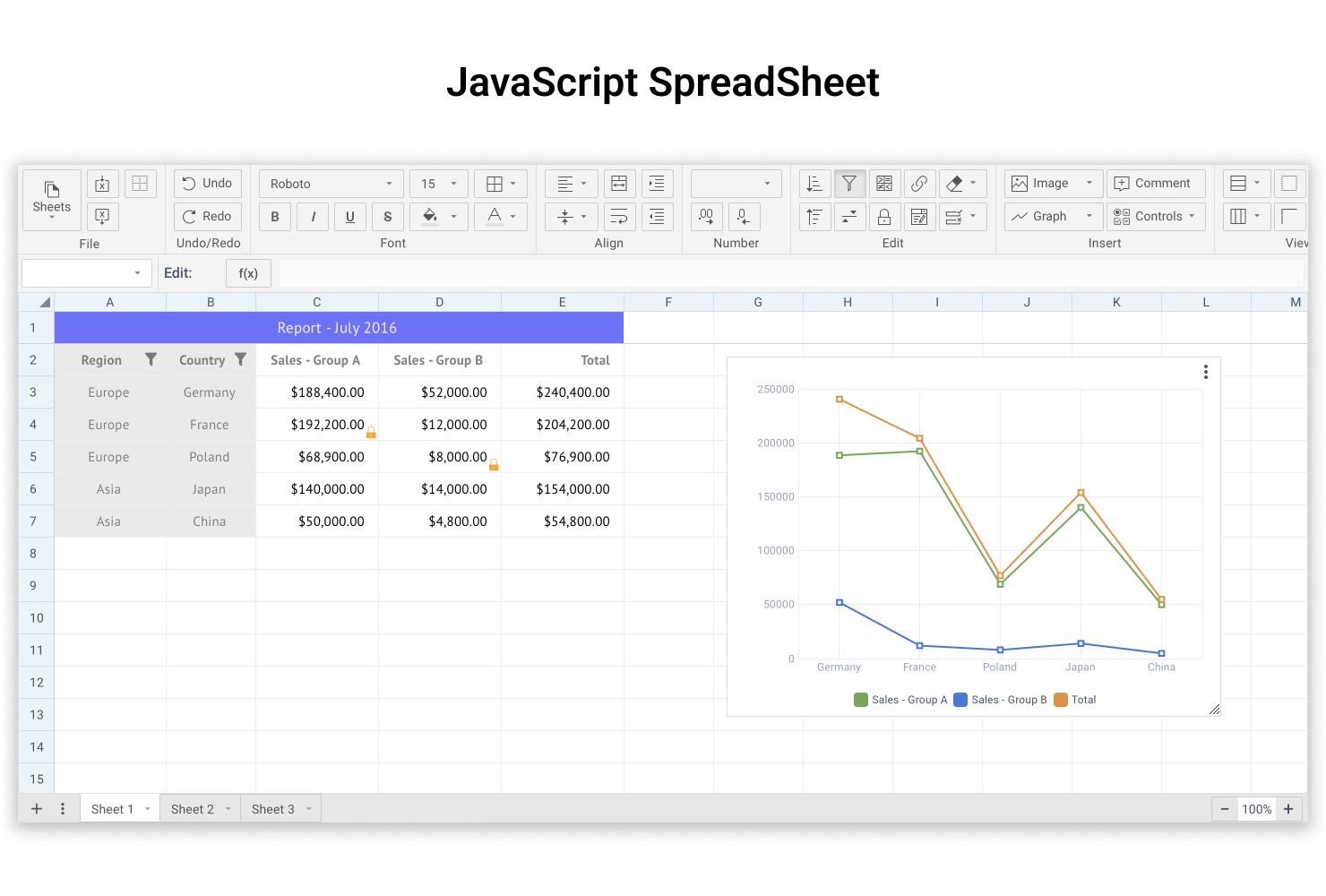Switch to the Sheet 3 tab
1326x896 pixels.
(281, 809)
